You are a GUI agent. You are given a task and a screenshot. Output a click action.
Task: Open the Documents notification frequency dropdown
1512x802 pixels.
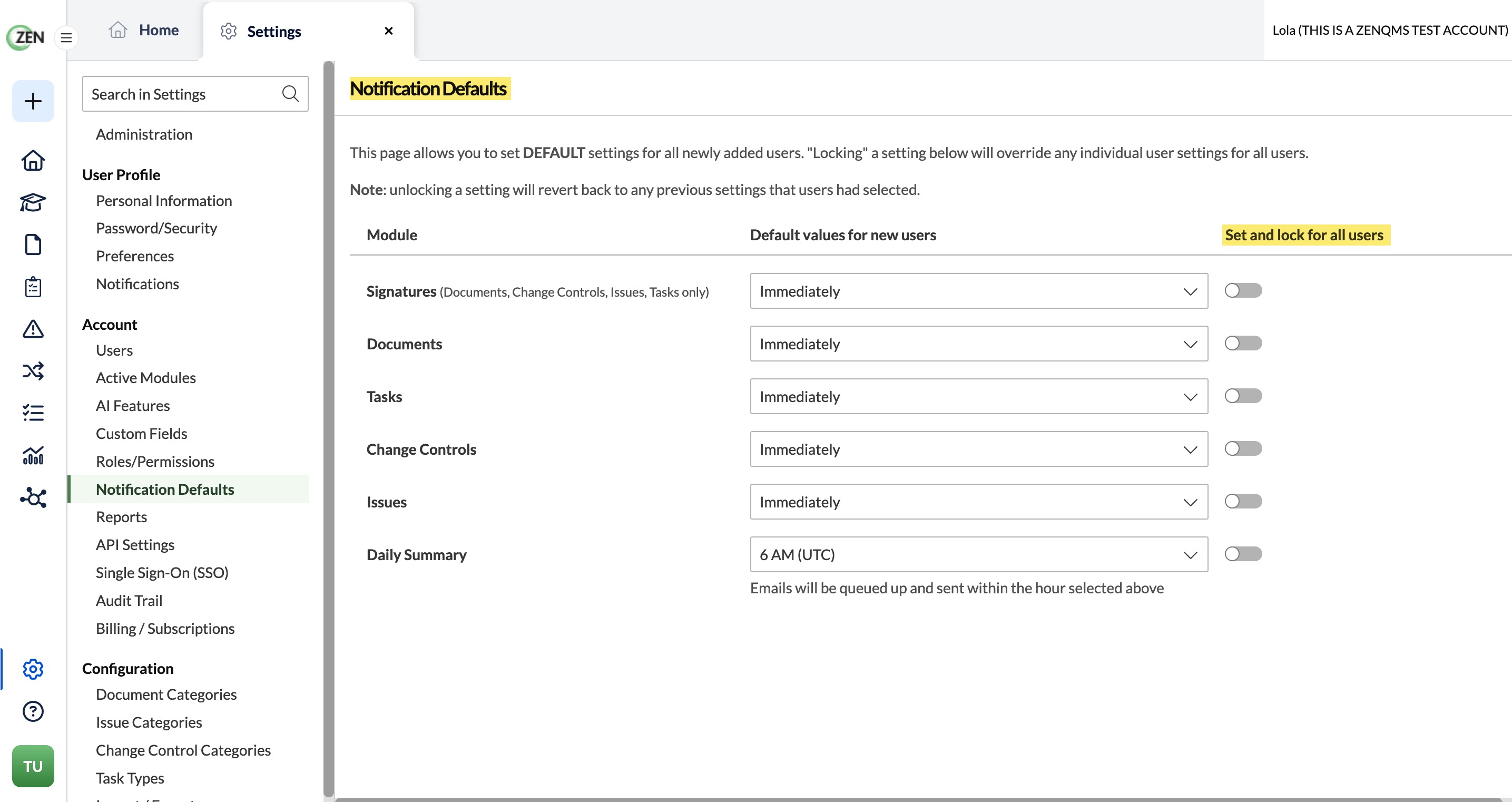(978, 344)
